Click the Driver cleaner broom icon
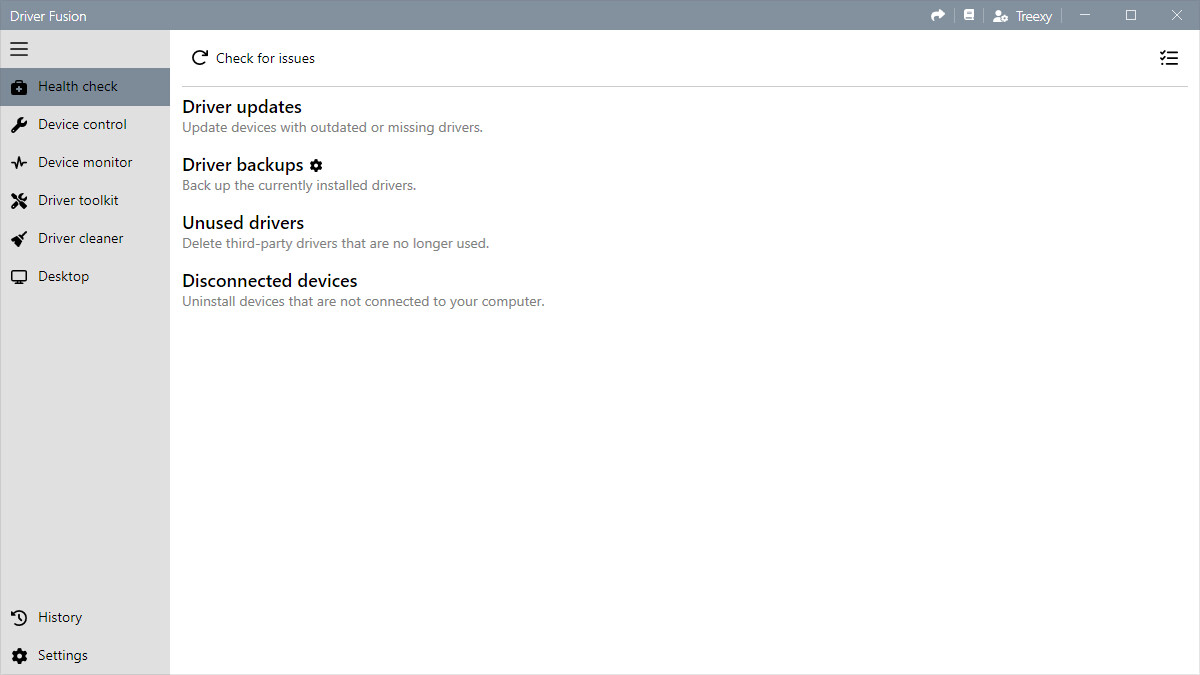Viewport: 1200px width, 675px height. click(x=19, y=239)
